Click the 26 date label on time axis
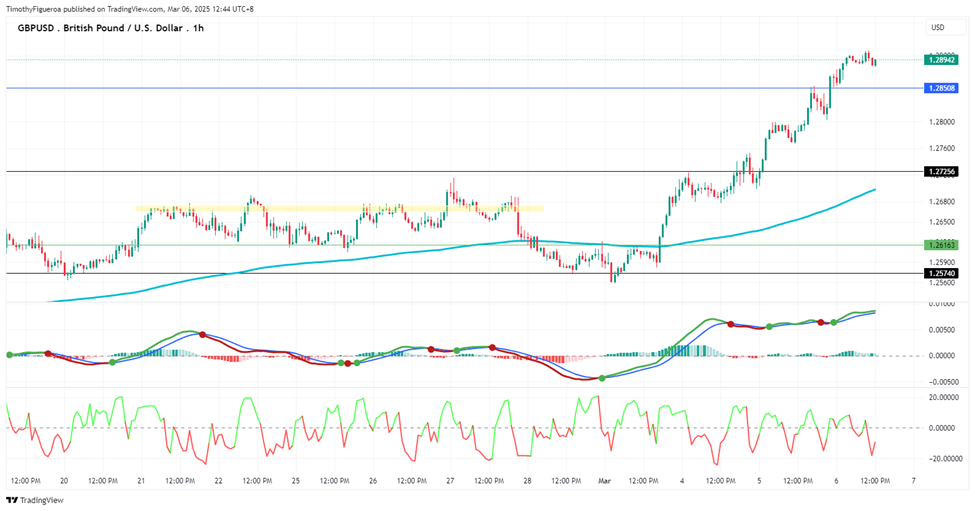The height and width of the screenshot is (511, 975). click(373, 481)
